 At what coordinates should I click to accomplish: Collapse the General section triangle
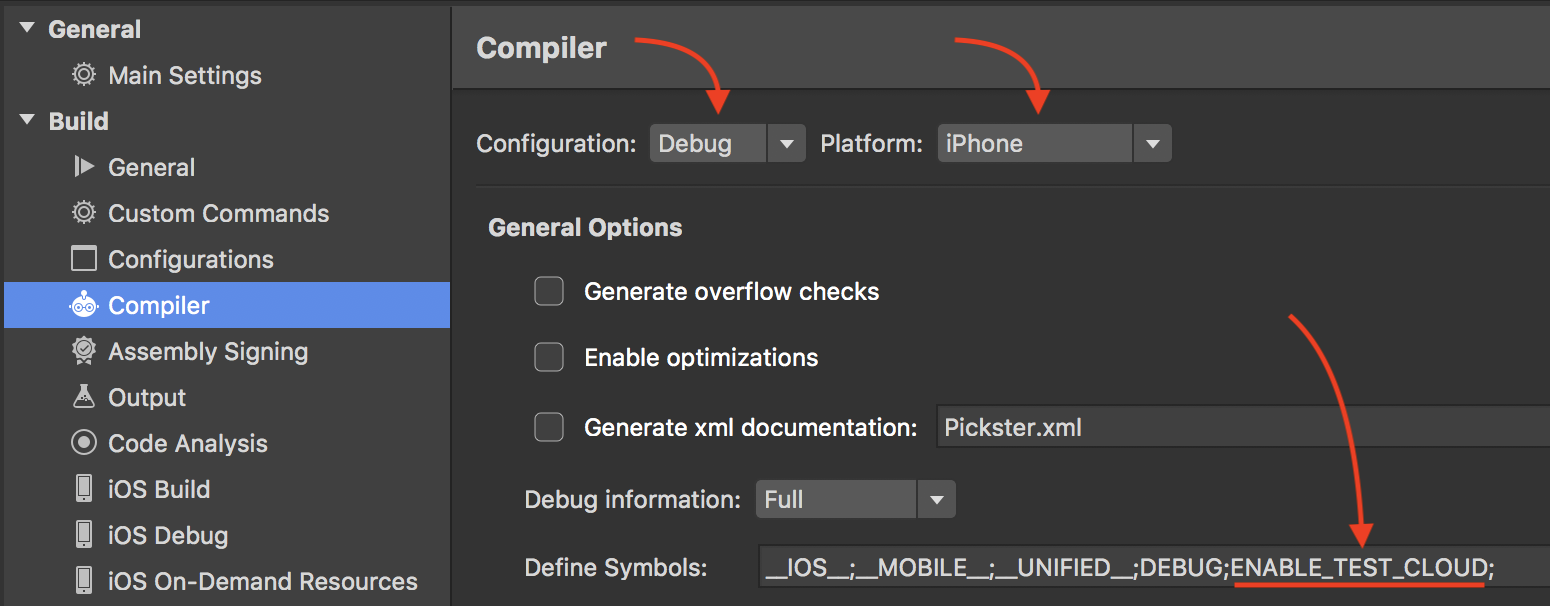[x=27, y=29]
